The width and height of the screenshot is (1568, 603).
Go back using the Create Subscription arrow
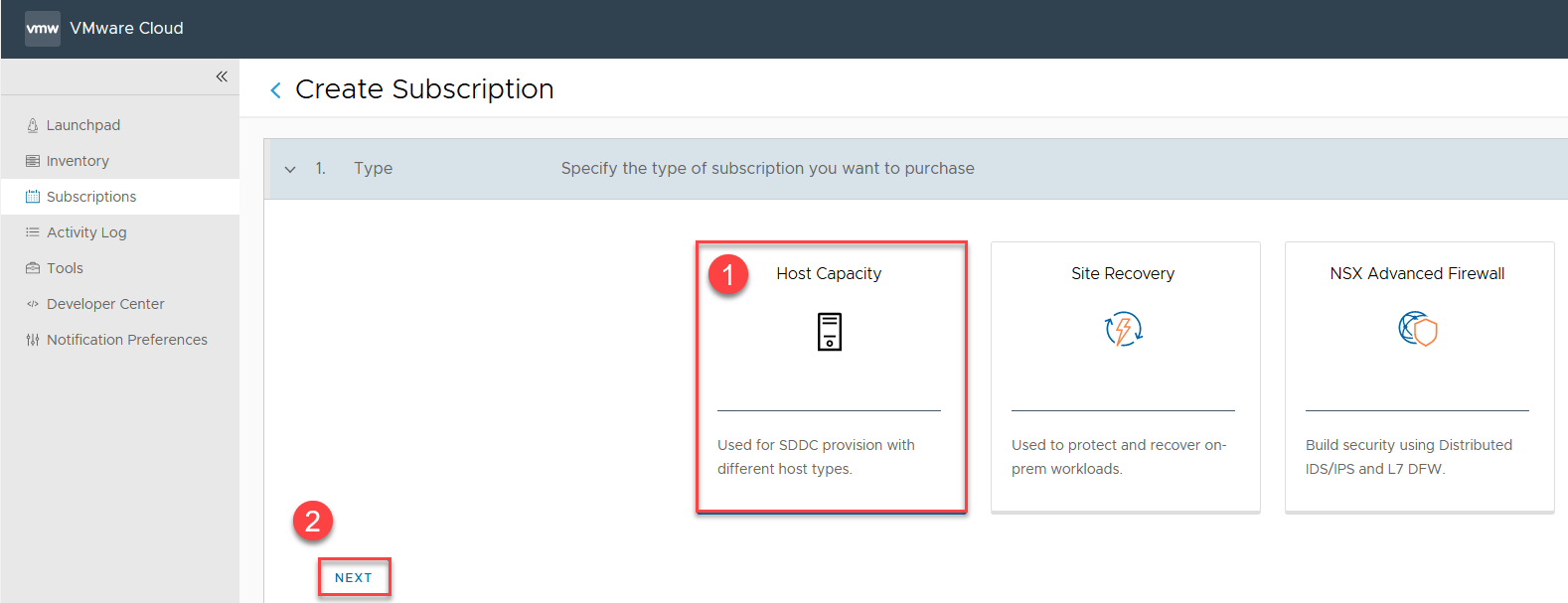tap(275, 90)
